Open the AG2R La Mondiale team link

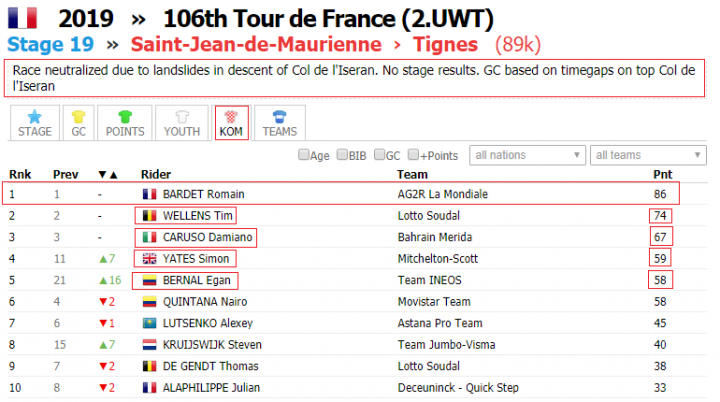[x=442, y=194]
